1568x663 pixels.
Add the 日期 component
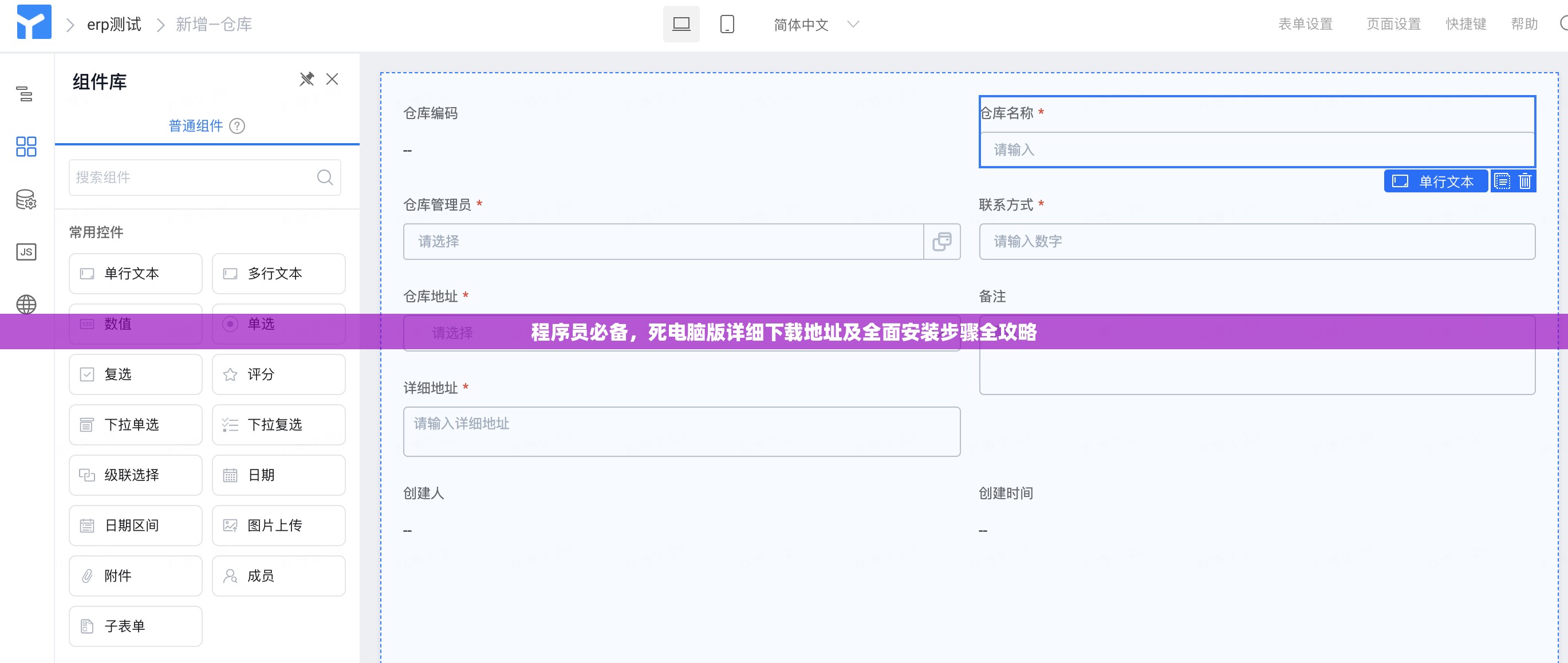click(x=279, y=475)
